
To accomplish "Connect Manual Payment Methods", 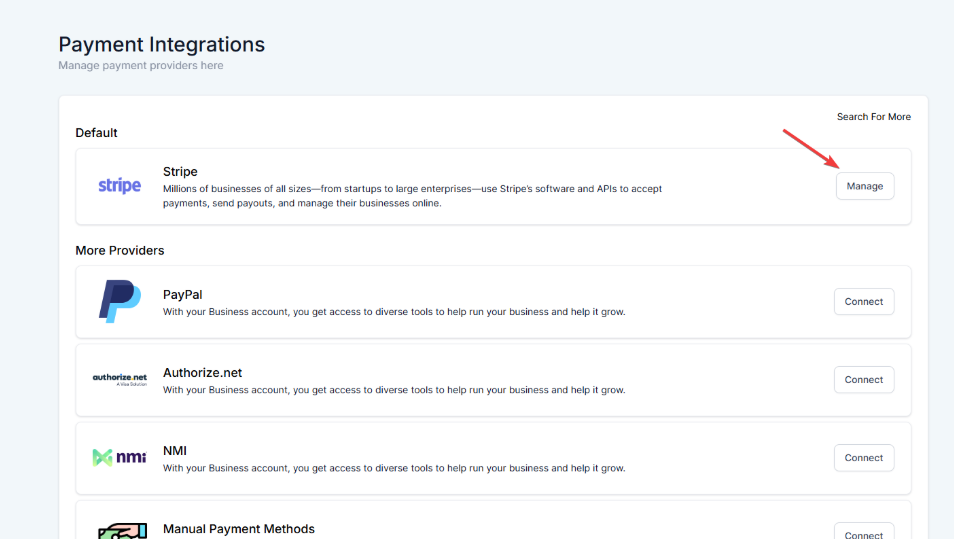I will point(863,533).
